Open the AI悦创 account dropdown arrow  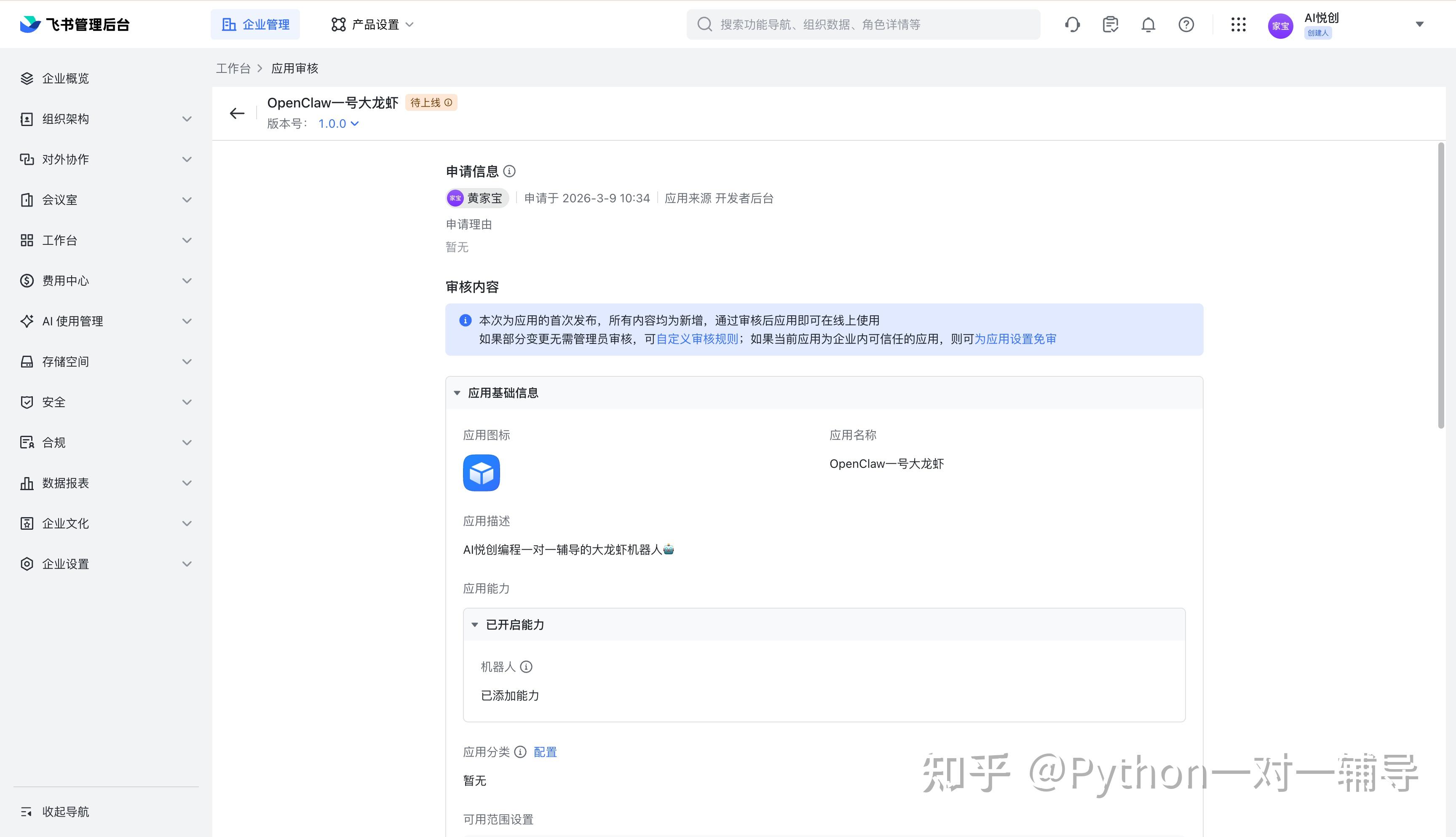[x=1419, y=24]
